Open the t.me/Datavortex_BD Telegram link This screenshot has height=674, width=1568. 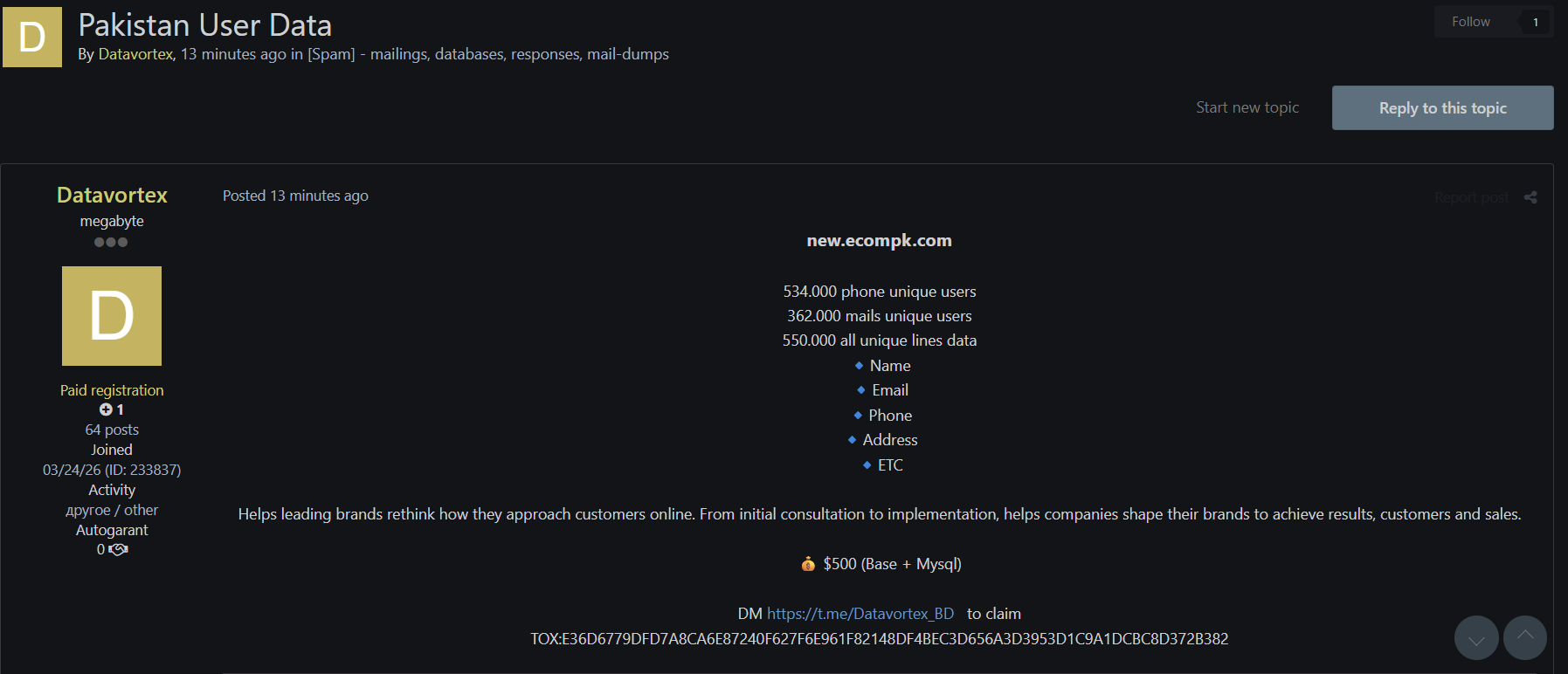(x=860, y=614)
